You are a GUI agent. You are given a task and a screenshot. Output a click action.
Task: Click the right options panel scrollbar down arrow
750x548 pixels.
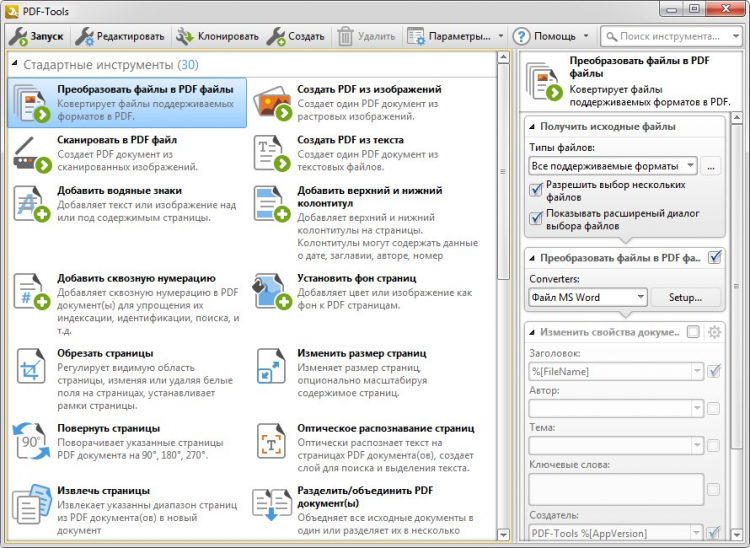(737, 535)
